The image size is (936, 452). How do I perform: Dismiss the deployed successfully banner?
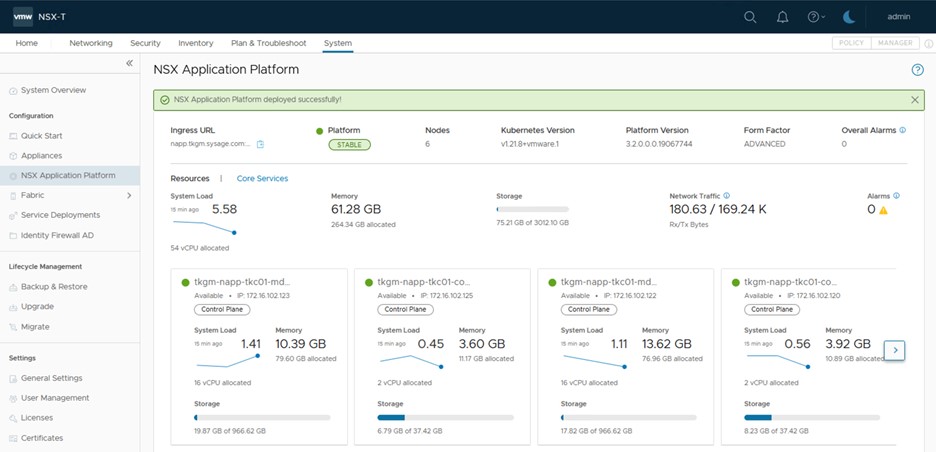[x=914, y=100]
